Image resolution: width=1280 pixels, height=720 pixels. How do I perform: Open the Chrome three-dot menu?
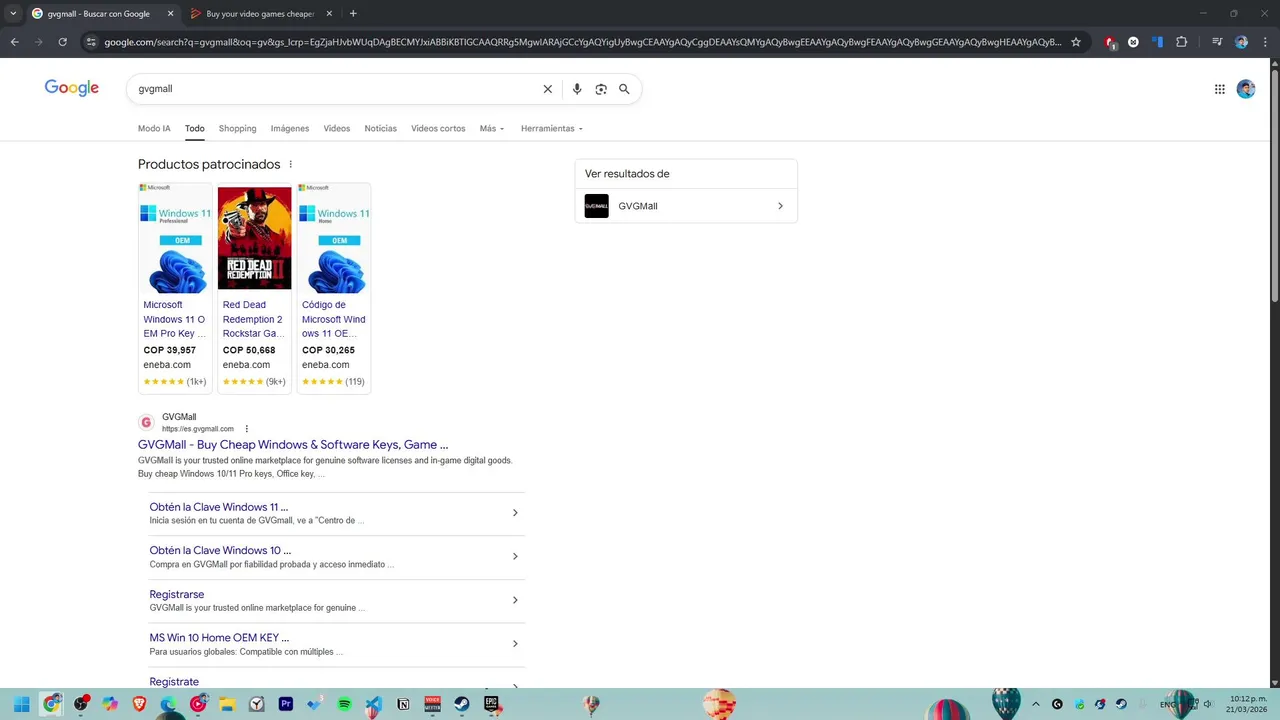tap(1264, 42)
